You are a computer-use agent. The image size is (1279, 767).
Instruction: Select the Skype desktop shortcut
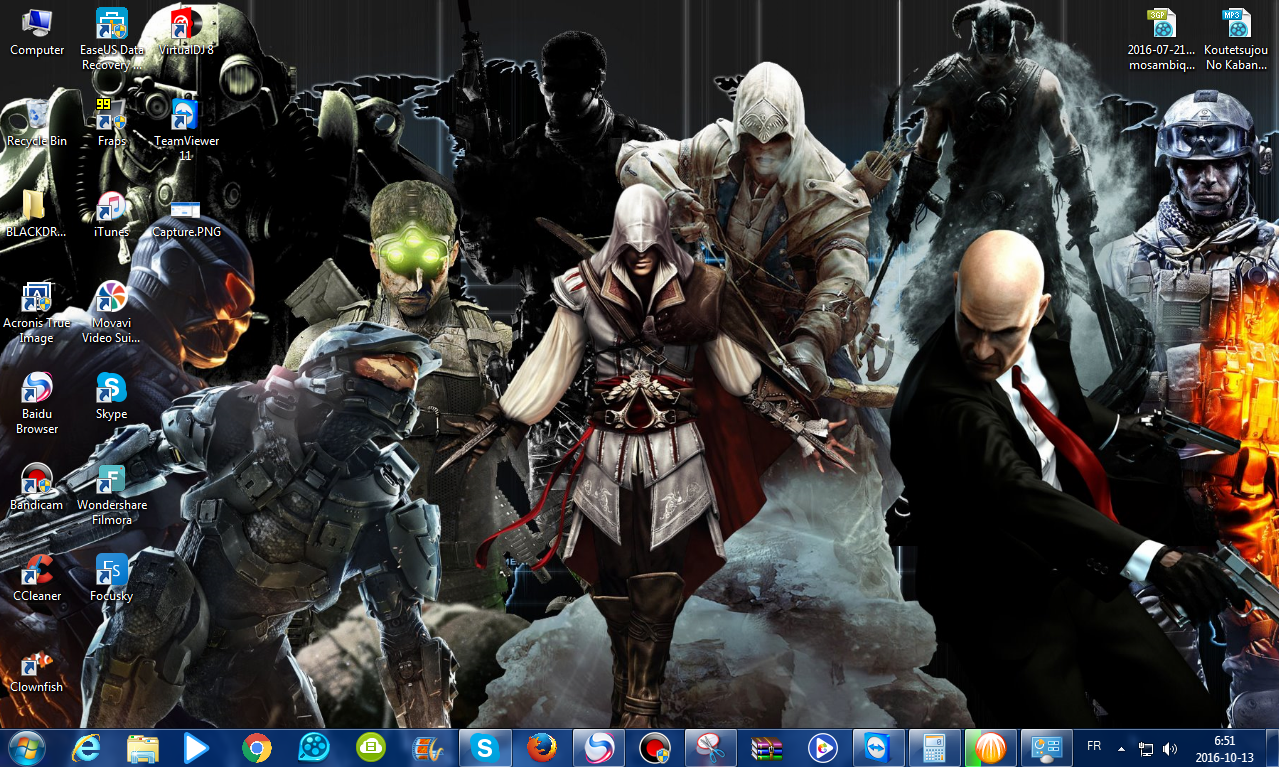112,396
